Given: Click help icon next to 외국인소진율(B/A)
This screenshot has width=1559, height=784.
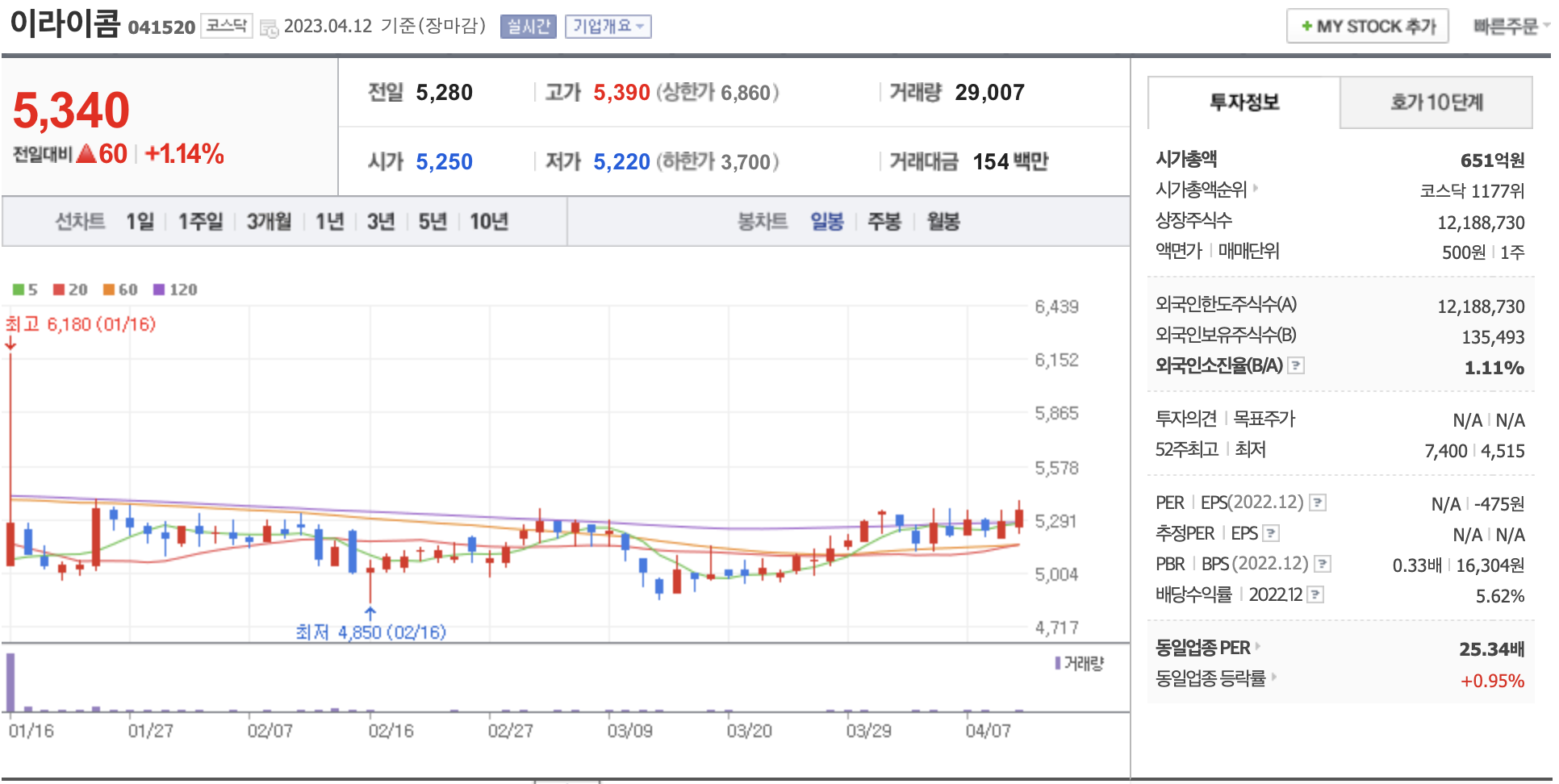Looking at the screenshot, I should tap(1296, 366).
